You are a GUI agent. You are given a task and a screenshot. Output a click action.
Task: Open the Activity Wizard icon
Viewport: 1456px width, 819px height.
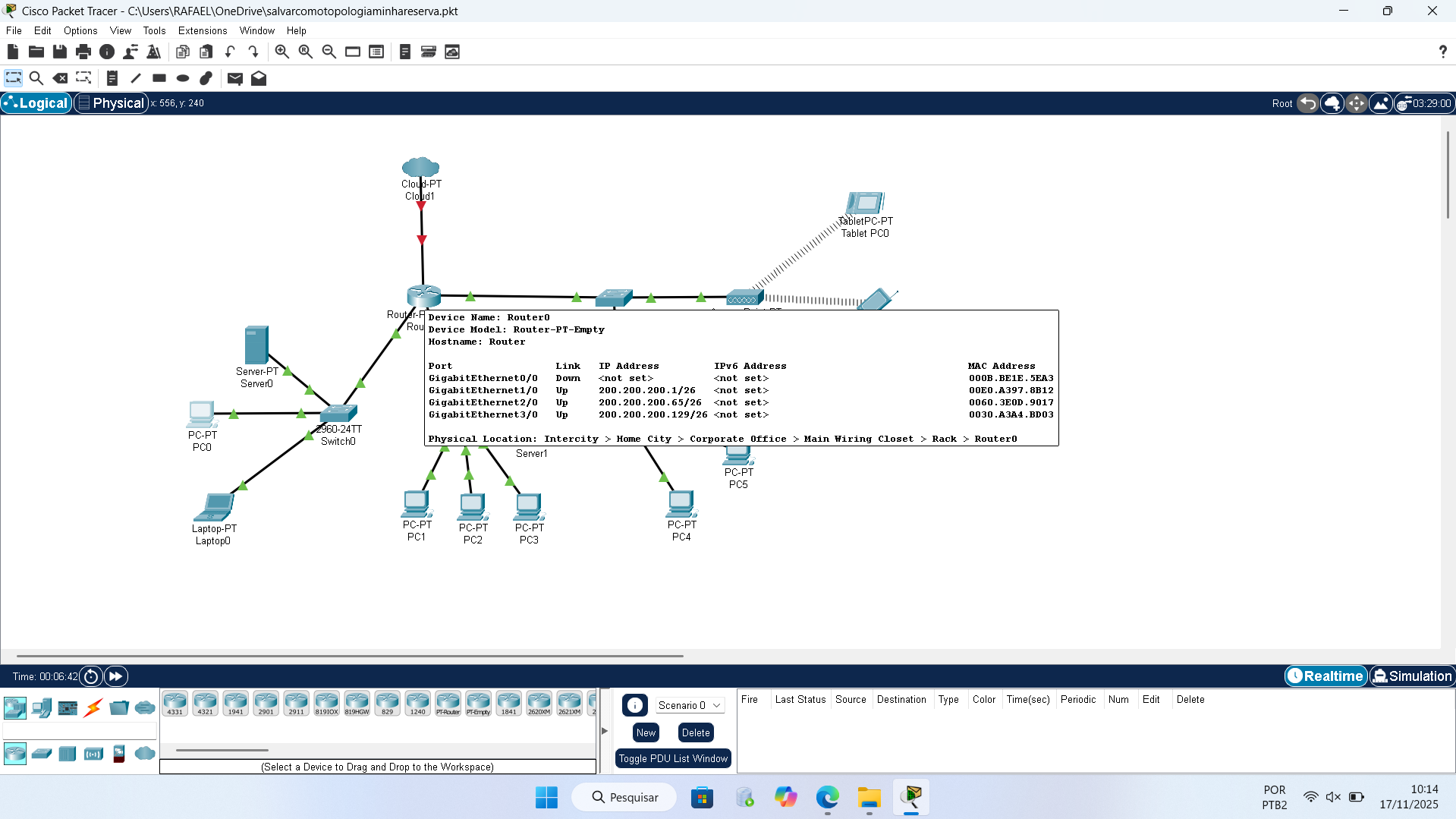tap(131, 52)
